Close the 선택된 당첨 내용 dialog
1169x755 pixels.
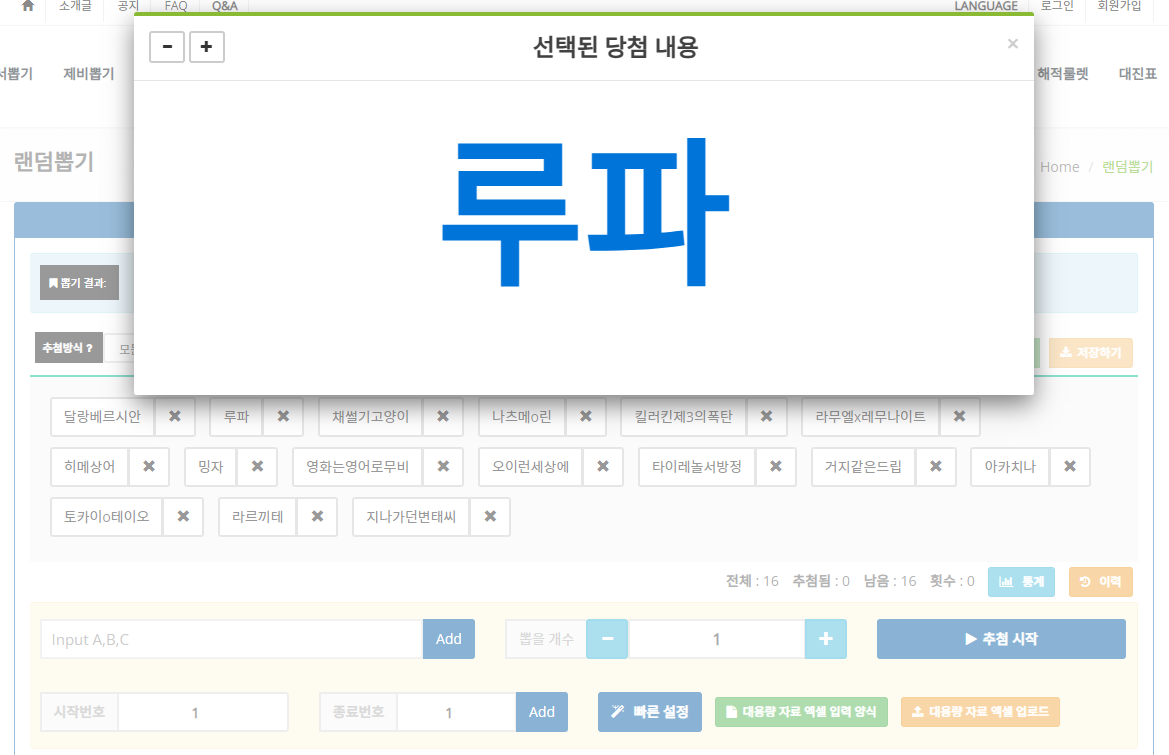(1012, 44)
